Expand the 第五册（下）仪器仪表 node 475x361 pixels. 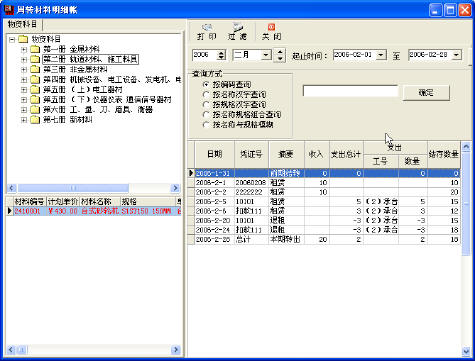24,100
